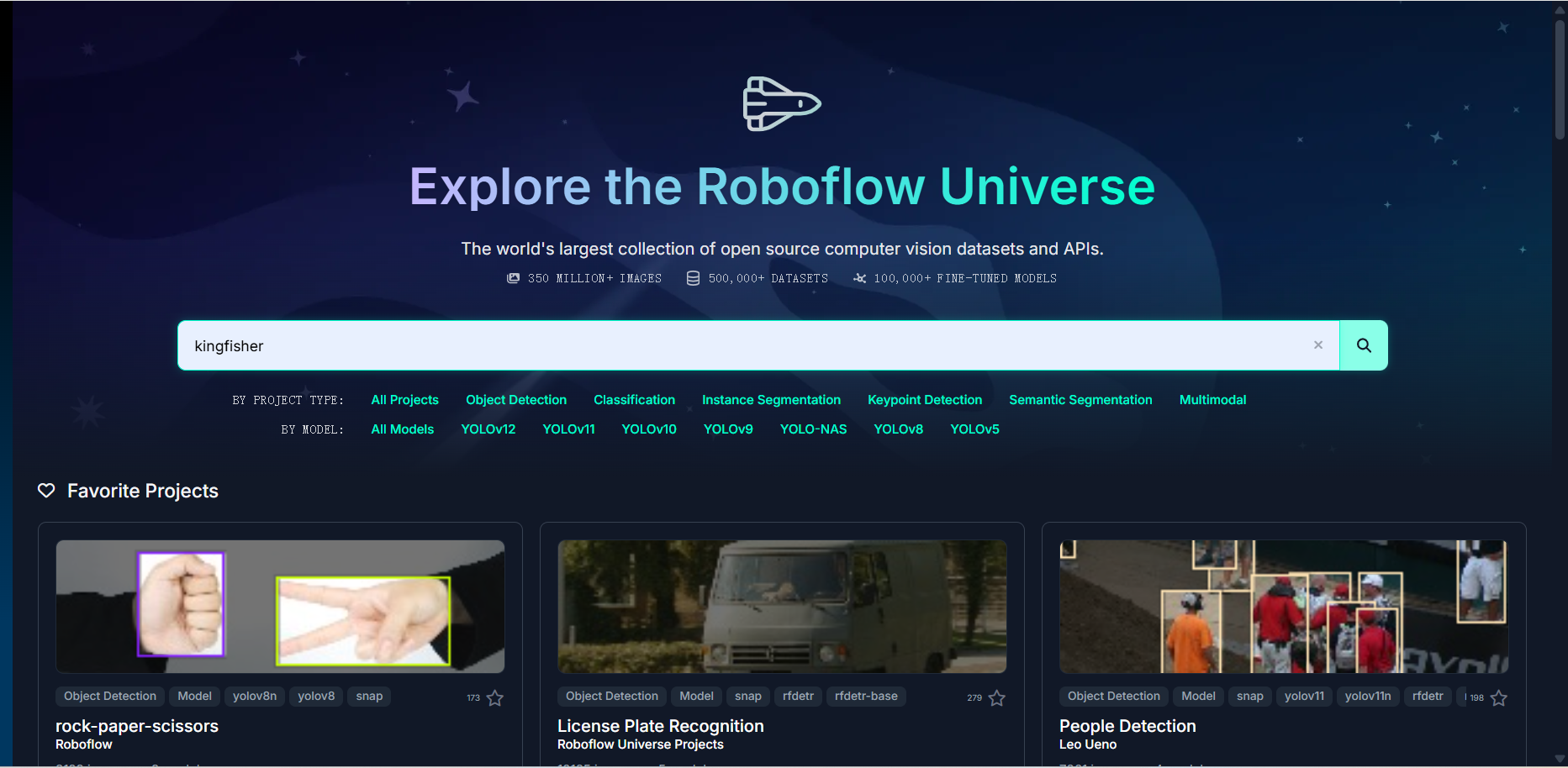
Task: Click the Leo Ueno author name
Action: click(x=1088, y=744)
